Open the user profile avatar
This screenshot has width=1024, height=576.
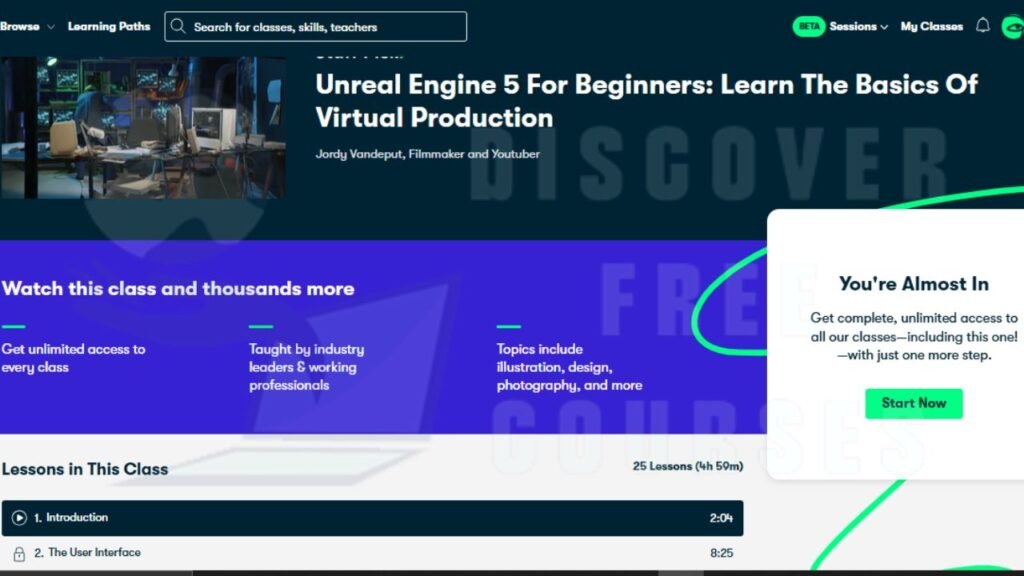(x=1013, y=27)
